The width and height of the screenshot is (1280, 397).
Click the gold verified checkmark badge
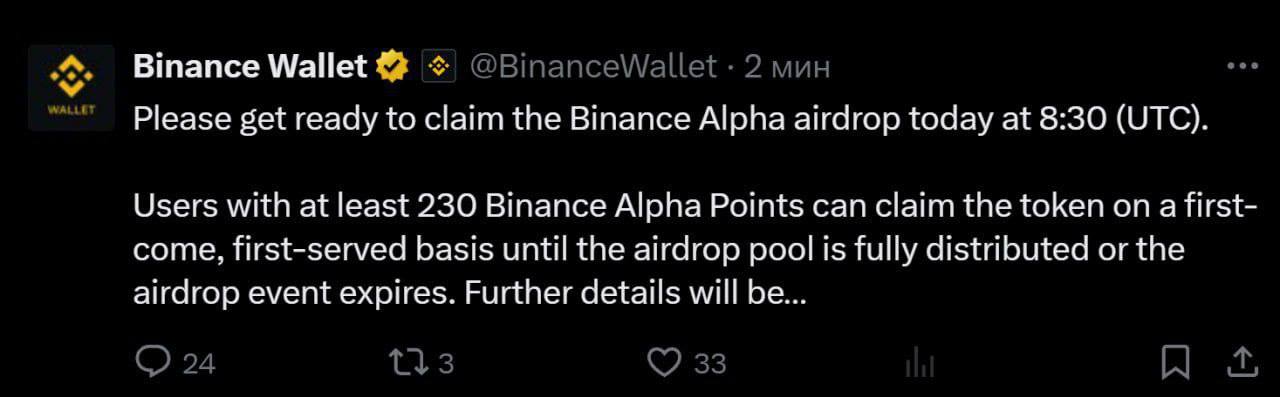(392, 67)
